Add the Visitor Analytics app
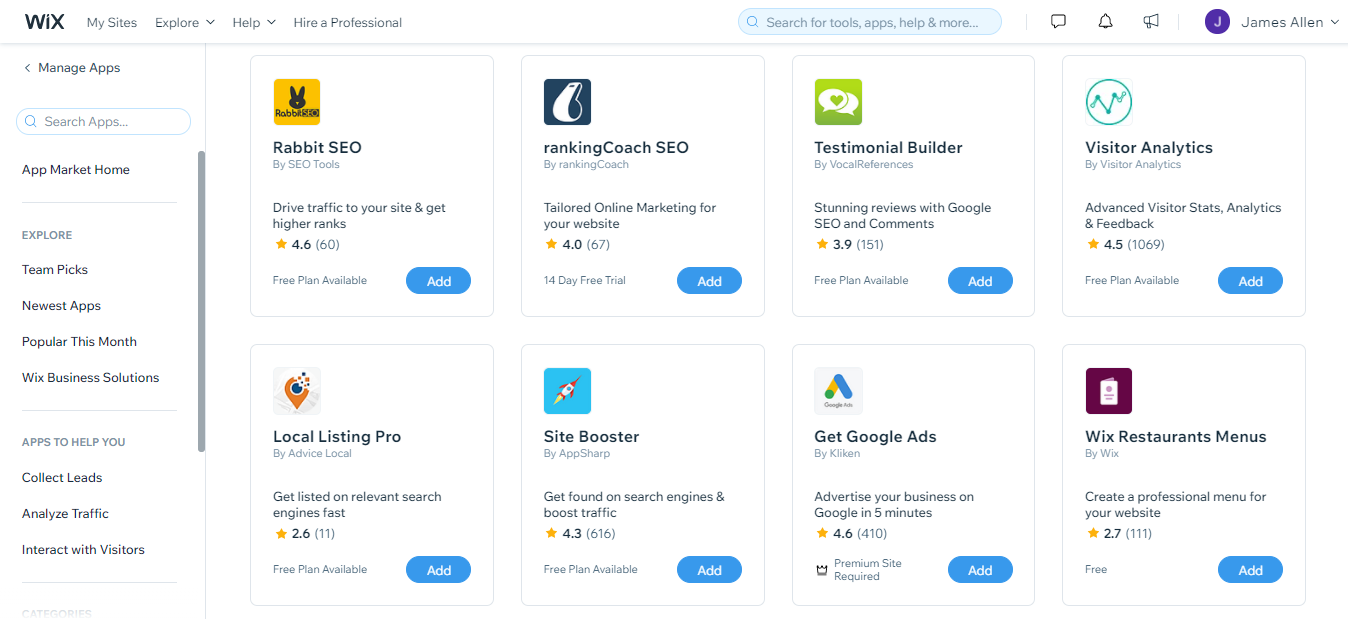This screenshot has width=1348, height=619. pos(1250,281)
